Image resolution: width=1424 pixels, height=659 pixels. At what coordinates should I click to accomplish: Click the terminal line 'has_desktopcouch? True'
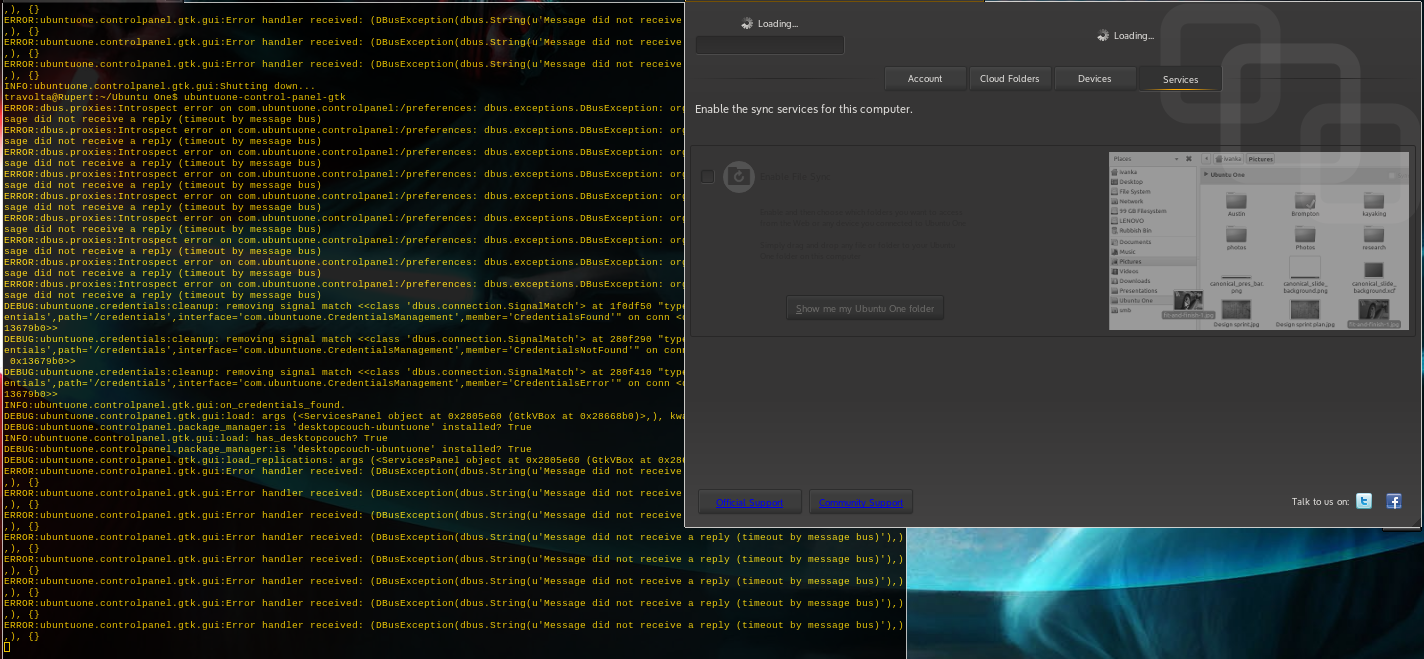tap(196, 438)
